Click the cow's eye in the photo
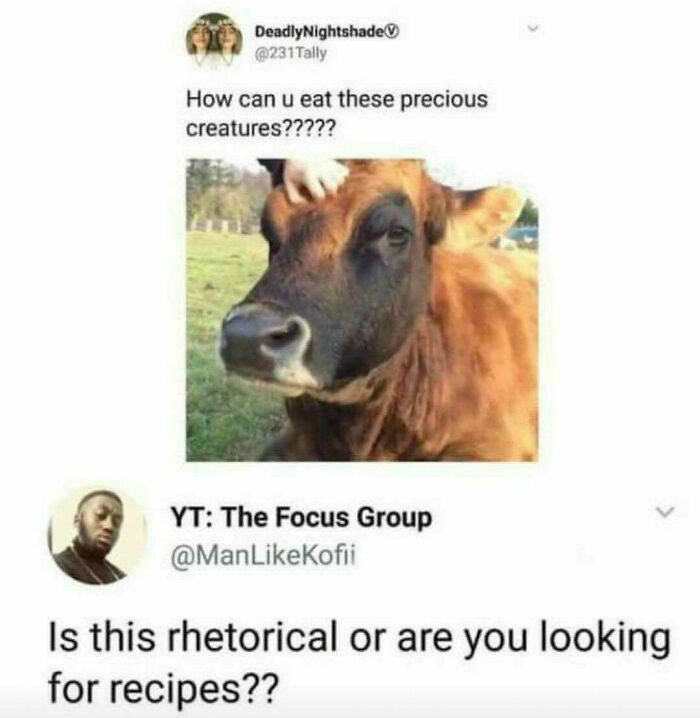700x718 pixels. (396, 233)
